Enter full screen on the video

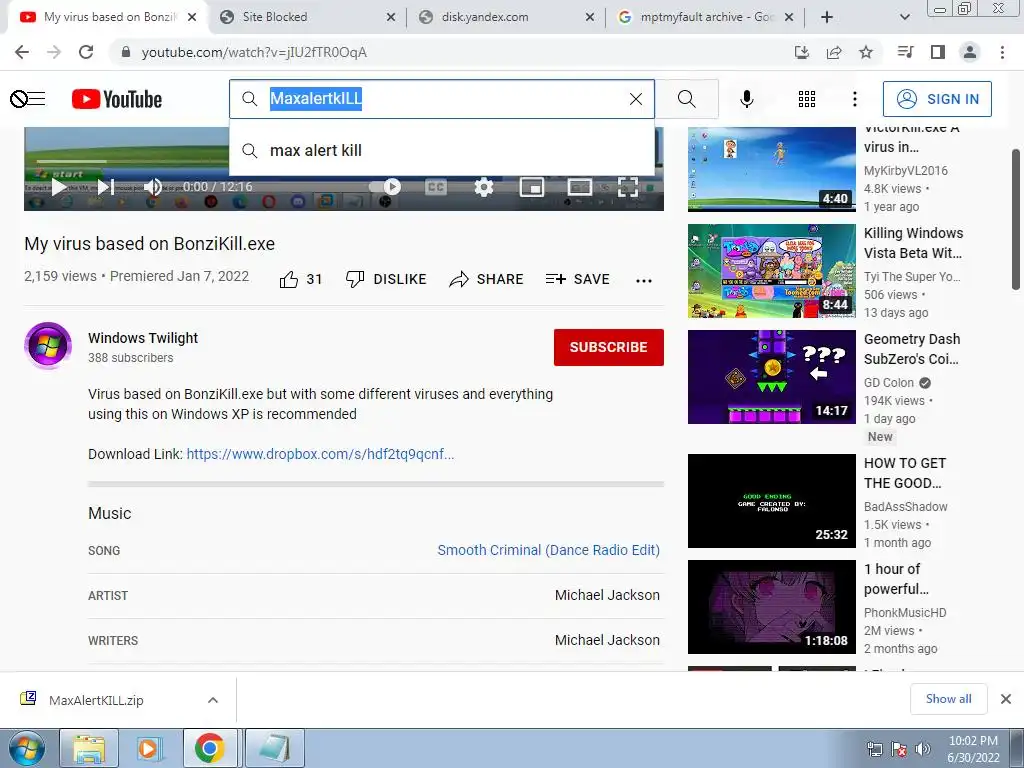point(628,187)
